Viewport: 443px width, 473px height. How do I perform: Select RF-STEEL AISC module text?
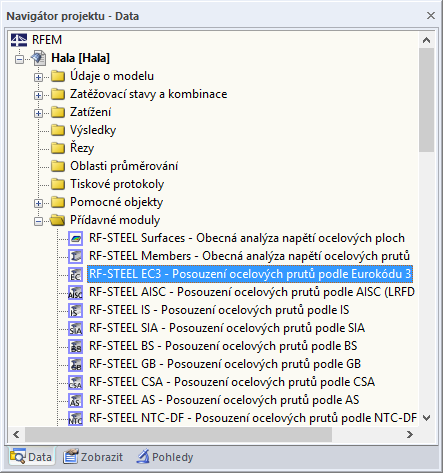pos(252,292)
